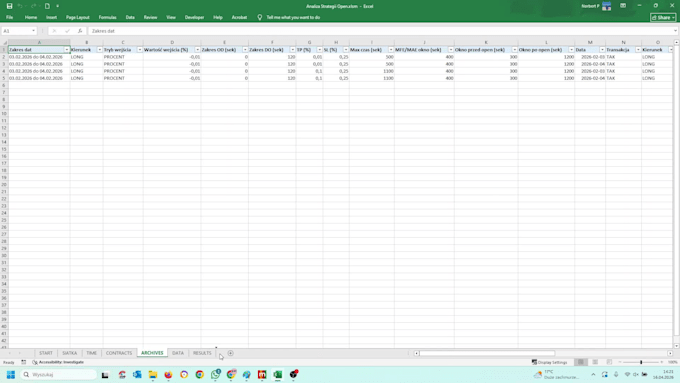This screenshot has height=383, width=680.
Task: Add a new sheet with plus icon
Action: point(231,353)
